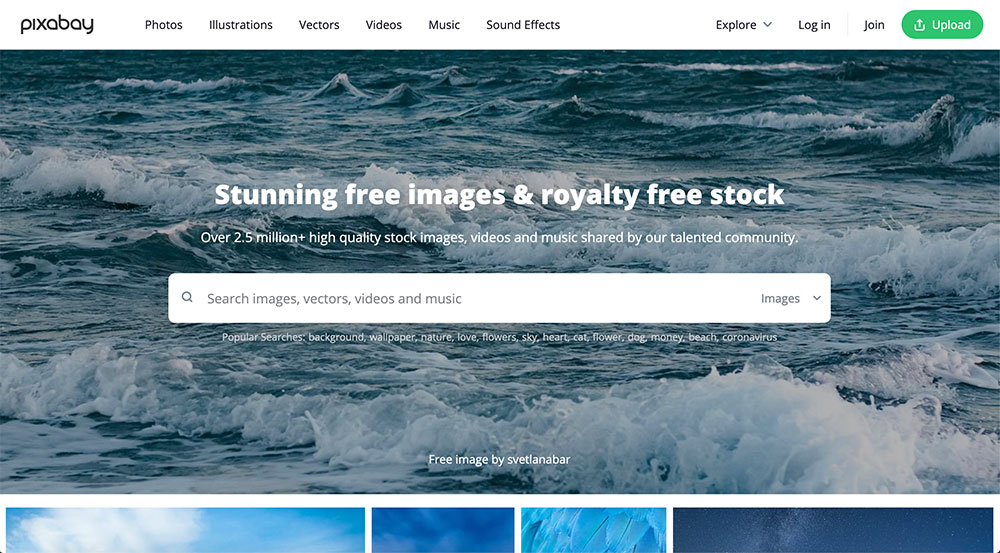The width and height of the screenshot is (1000, 553).
Task: Click the Pixabay logo
Action: [57, 25]
